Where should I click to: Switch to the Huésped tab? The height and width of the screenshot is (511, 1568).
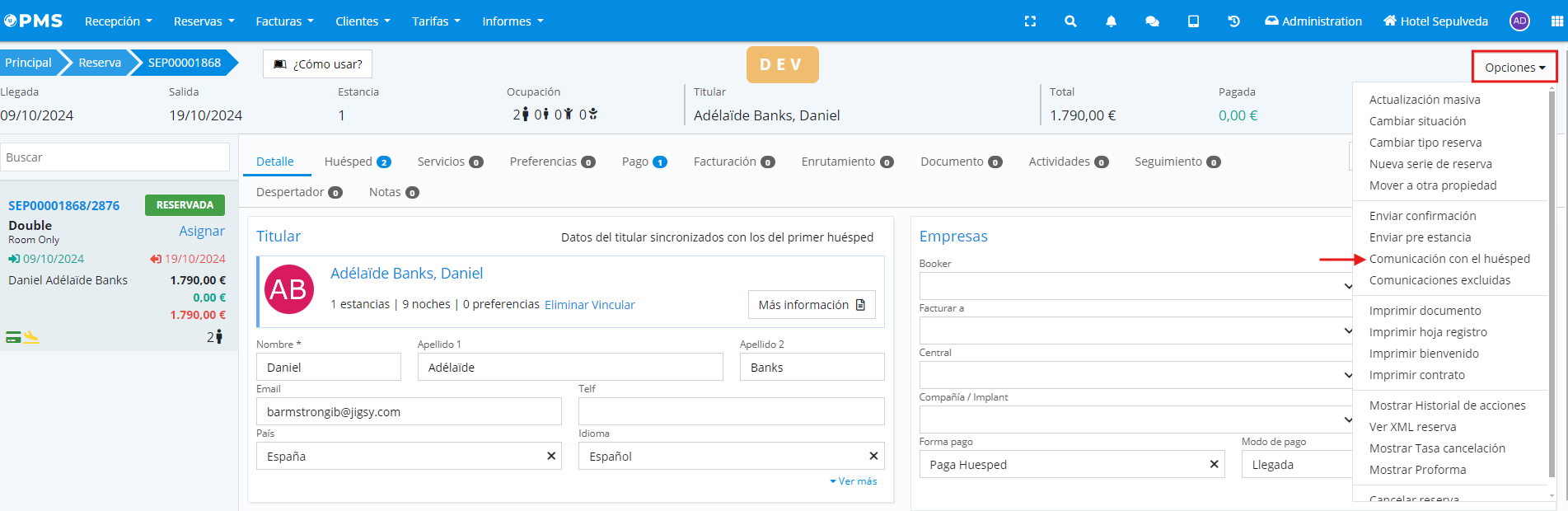pos(357,162)
